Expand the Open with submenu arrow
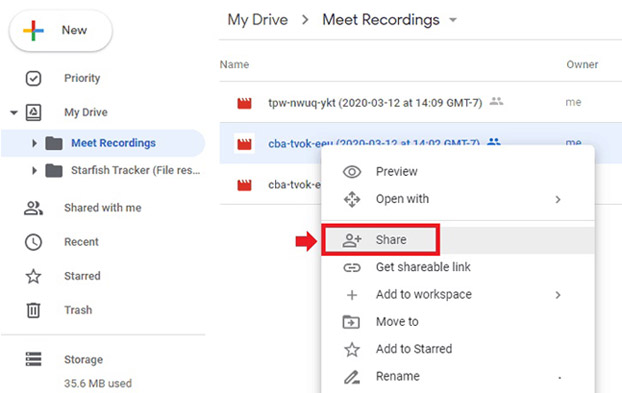Screen dimensions: 622x393 click(x=558, y=199)
